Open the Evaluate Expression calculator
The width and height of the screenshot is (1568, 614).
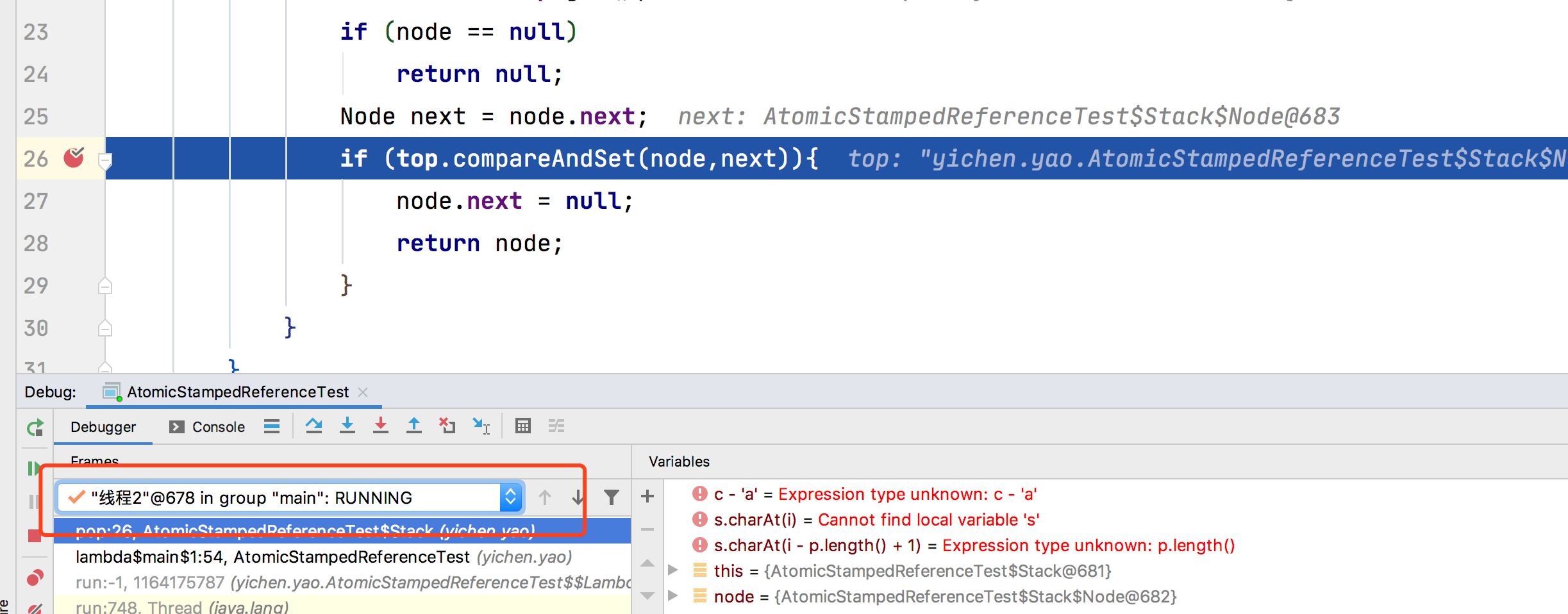coord(523,426)
